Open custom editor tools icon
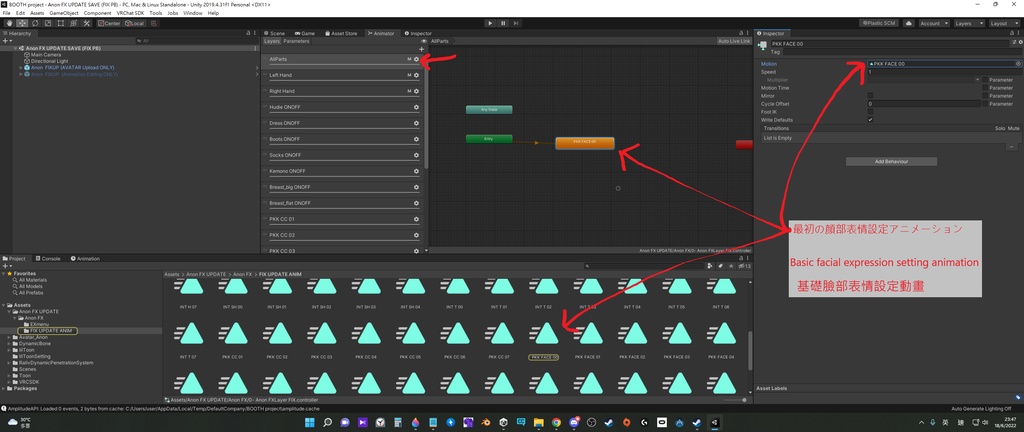 [x=86, y=23]
